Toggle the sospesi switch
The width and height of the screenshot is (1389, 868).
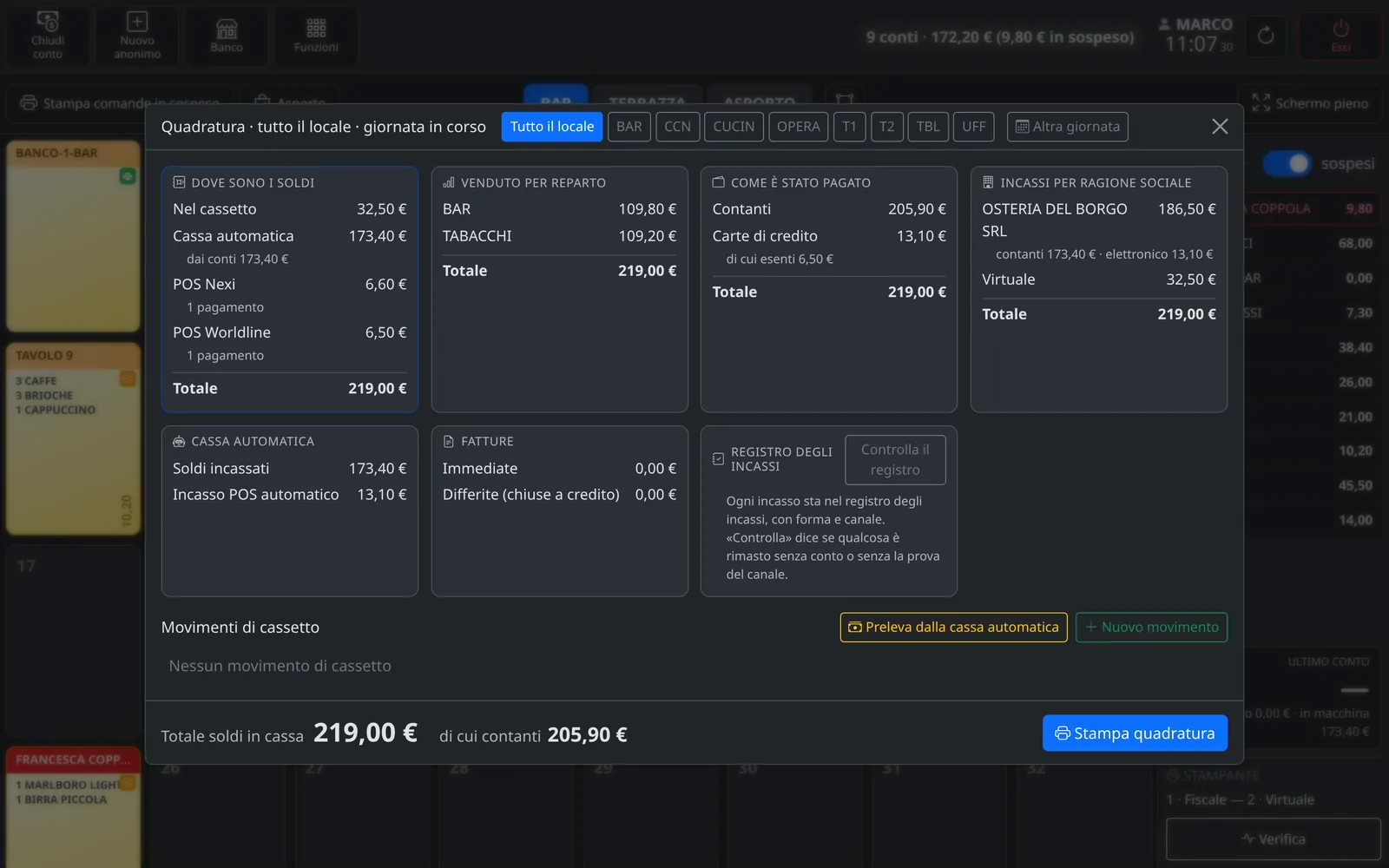(x=1287, y=163)
